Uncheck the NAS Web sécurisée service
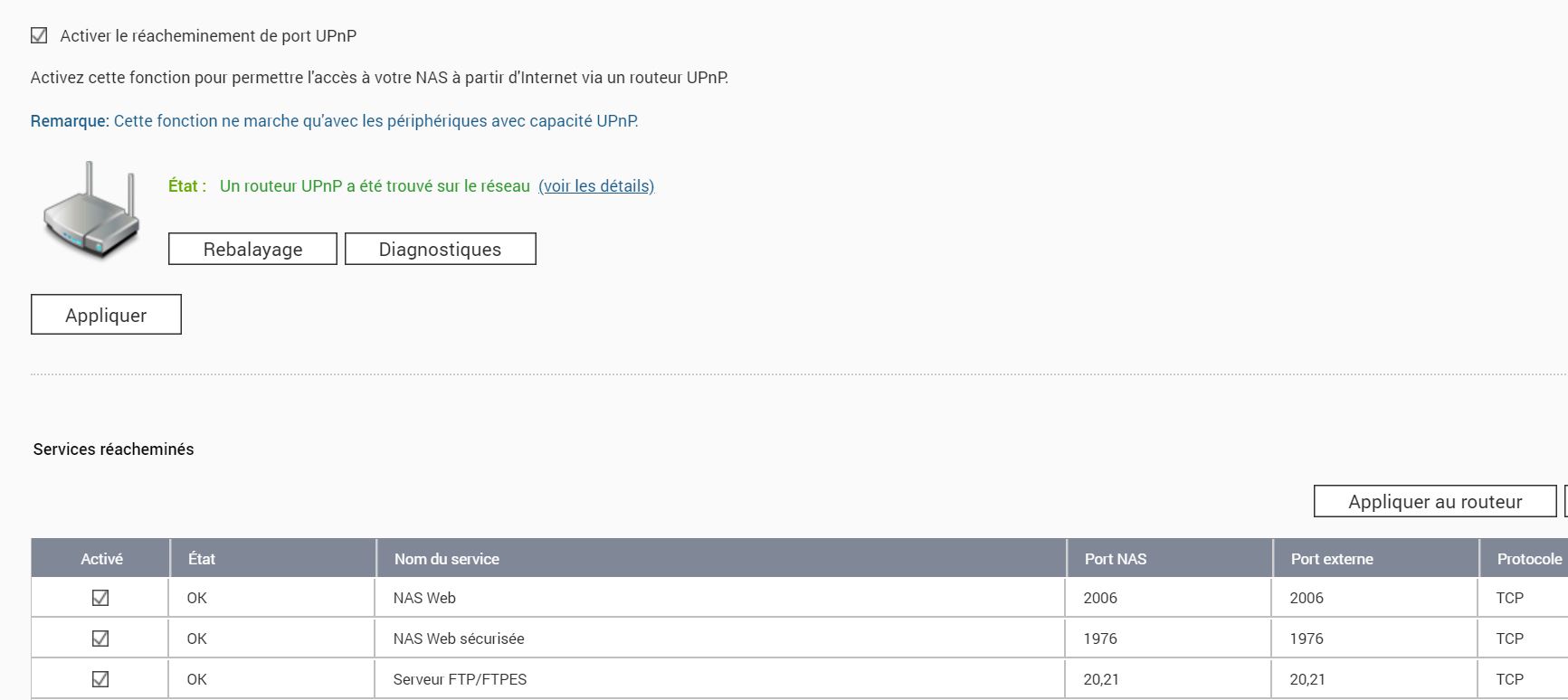The width and height of the screenshot is (1568, 700). (101, 638)
